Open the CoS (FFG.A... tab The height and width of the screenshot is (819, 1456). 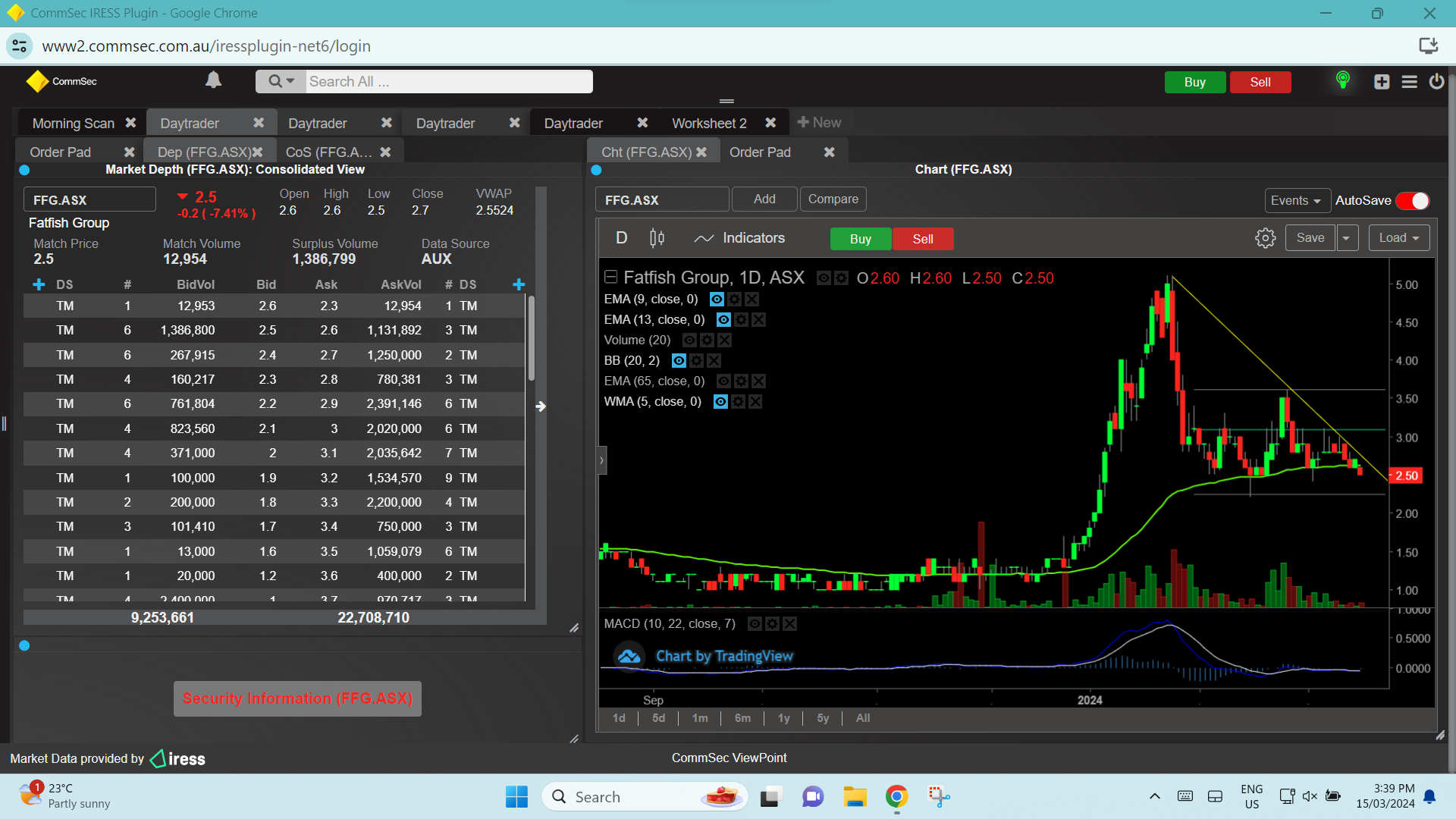coord(328,152)
